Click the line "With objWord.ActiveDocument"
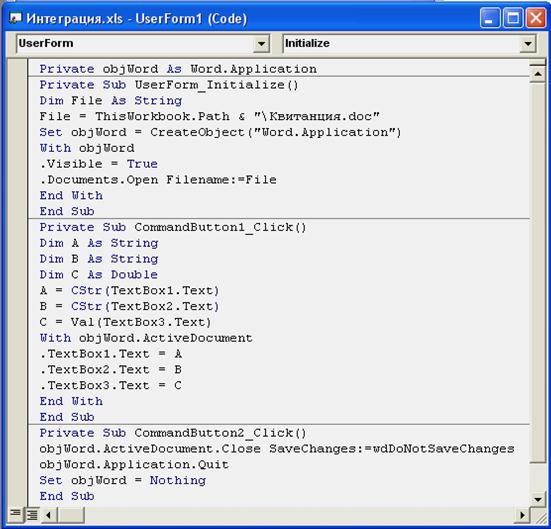Viewport: 551px width, 529px height. (146, 338)
